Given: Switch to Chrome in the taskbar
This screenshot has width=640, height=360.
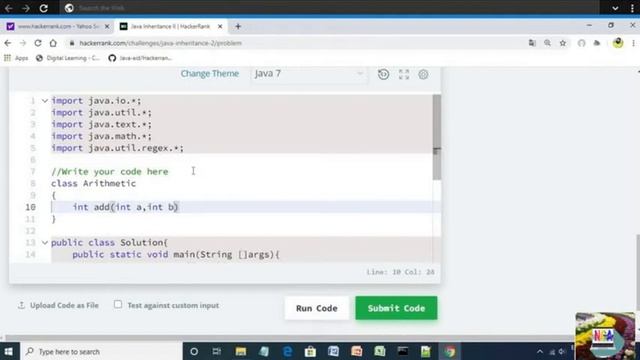Looking at the screenshot, I should pos(449,351).
